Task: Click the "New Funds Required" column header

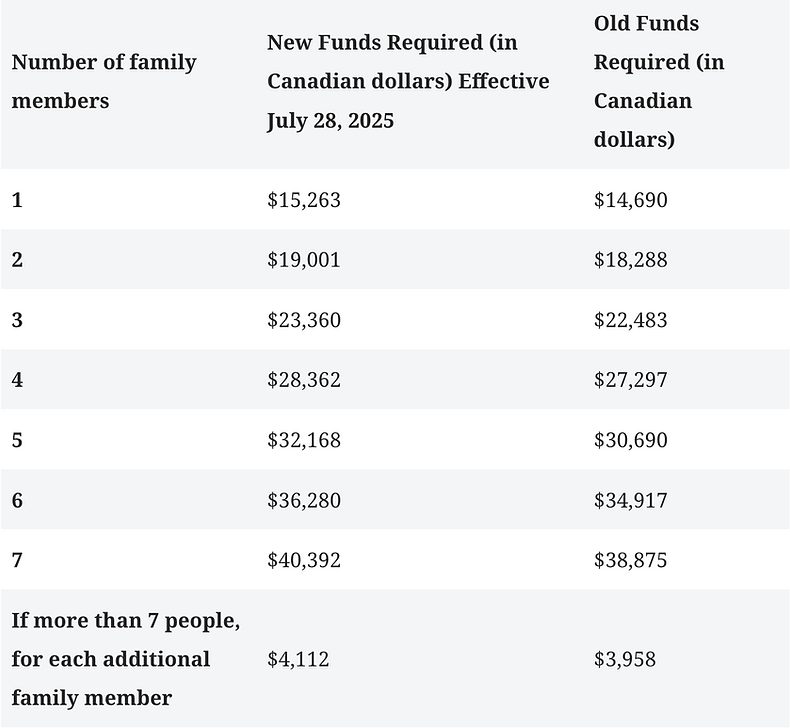Action: pyautogui.click(x=408, y=81)
